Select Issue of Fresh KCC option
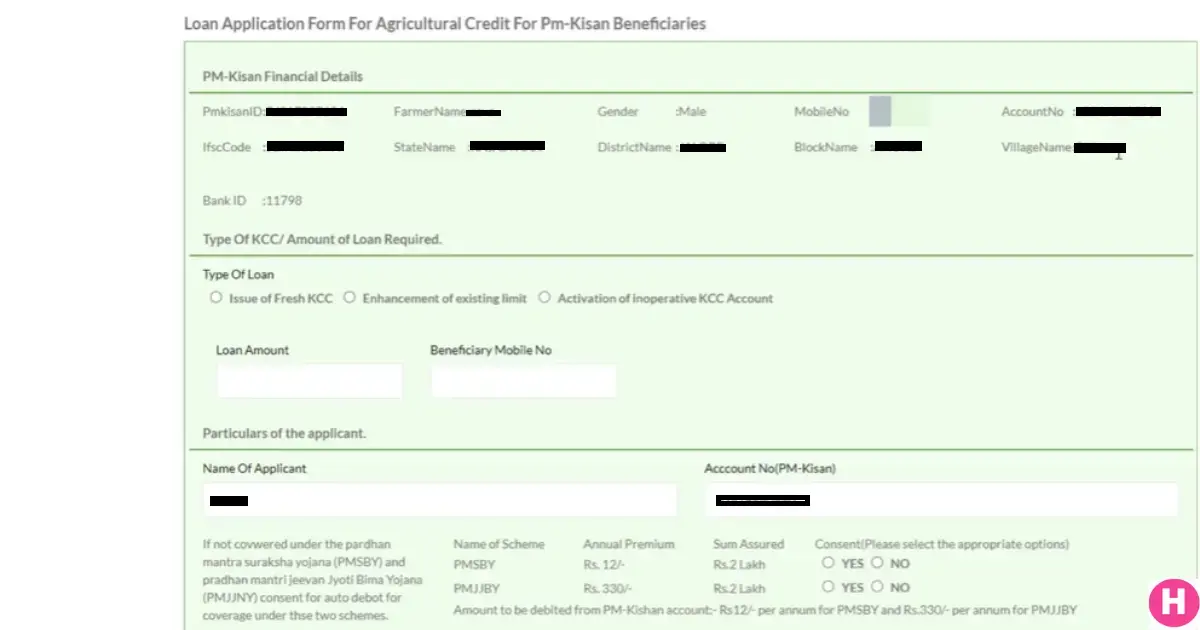The image size is (1200, 630). (x=216, y=296)
